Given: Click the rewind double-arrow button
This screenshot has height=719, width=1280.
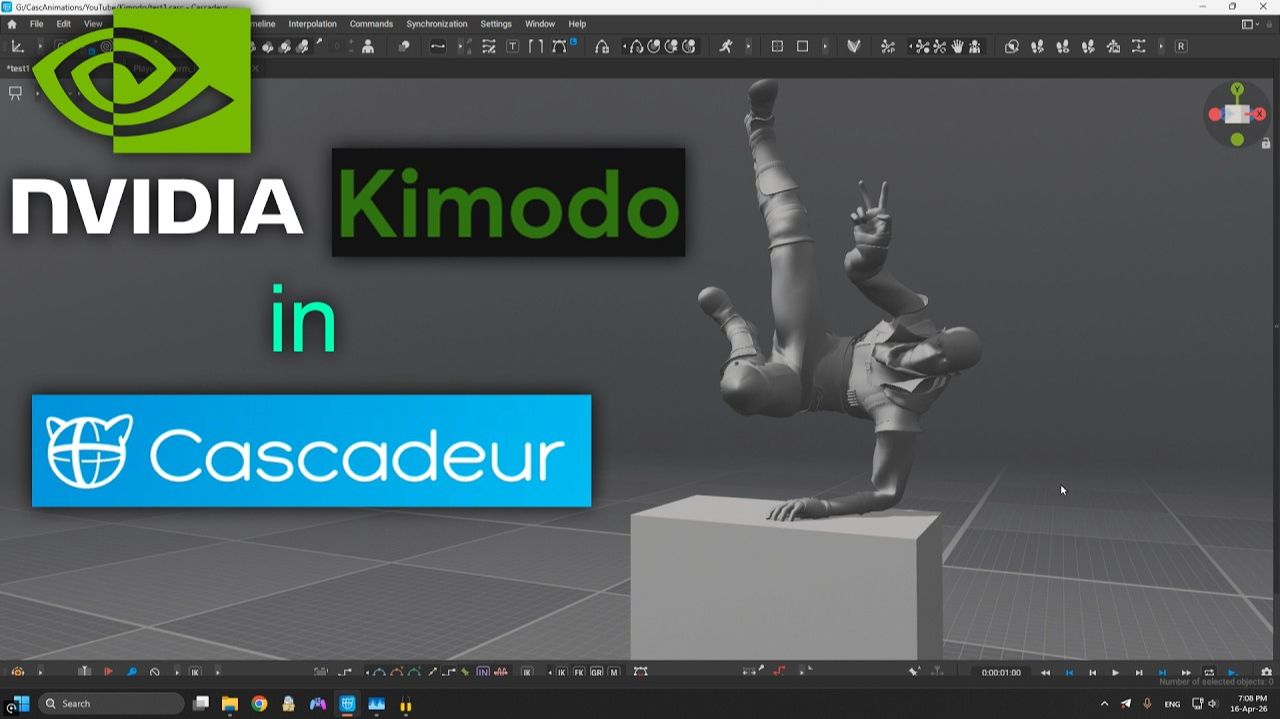Looking at the screenshot, I should [1045, 672].
